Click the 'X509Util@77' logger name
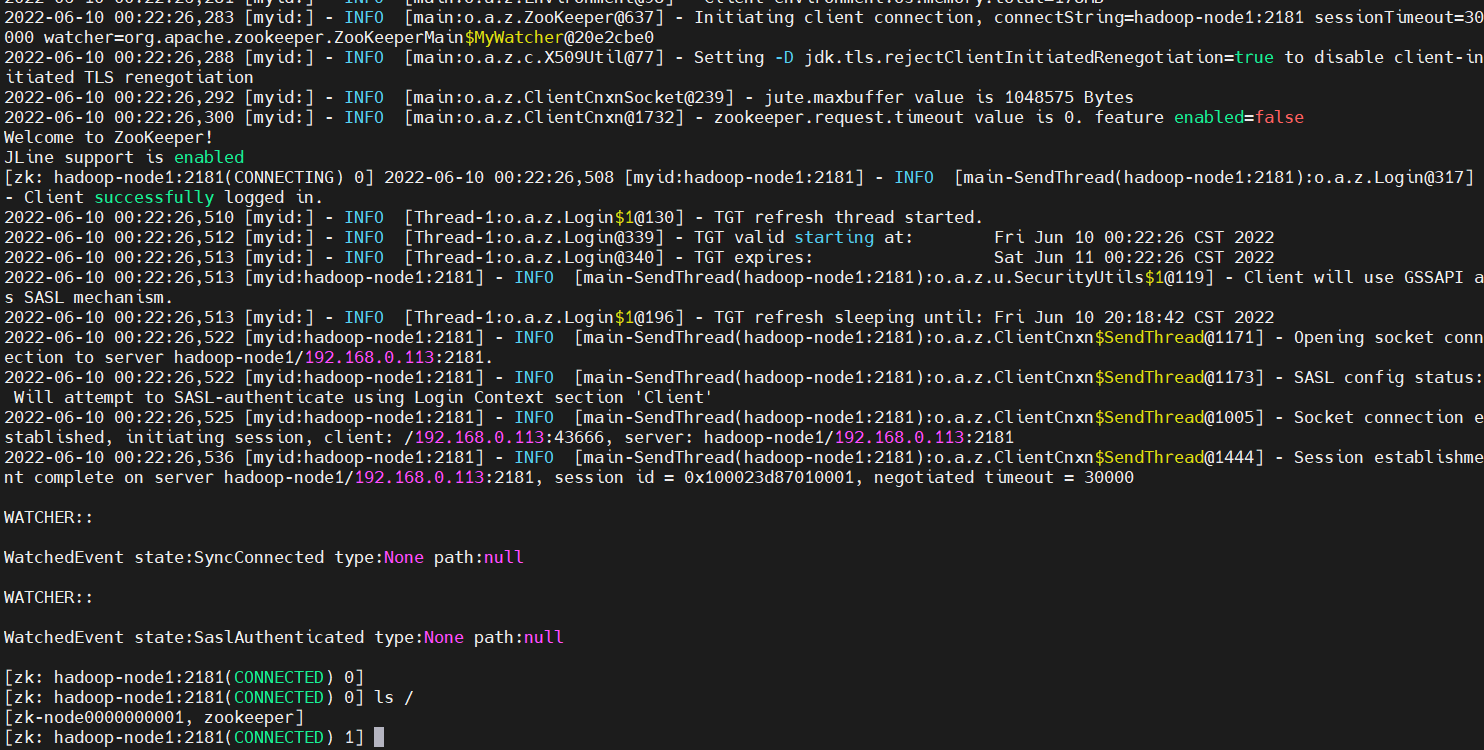The width and height of the screenshot is (1484, 750). [599, 57]
